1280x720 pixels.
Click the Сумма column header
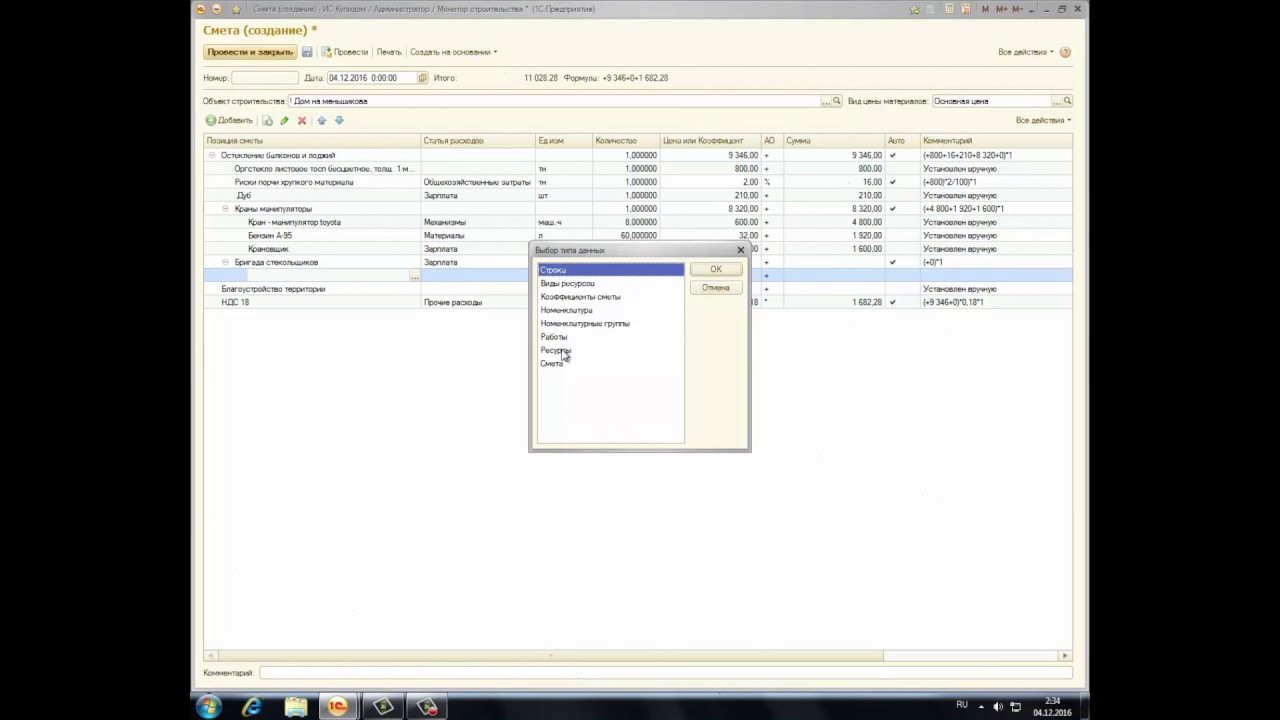(834, 141)
